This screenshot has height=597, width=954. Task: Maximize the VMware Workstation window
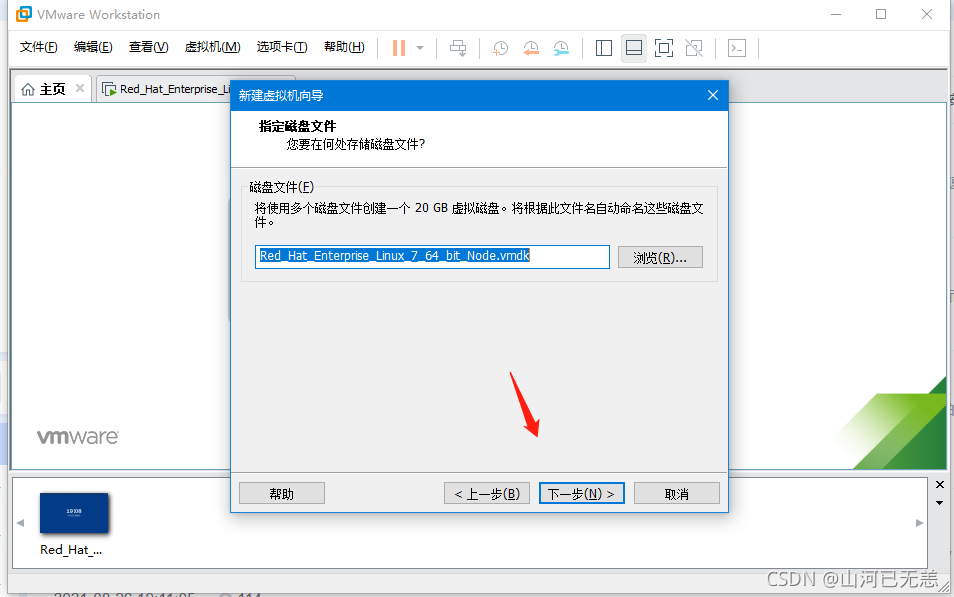coord(881,14)
